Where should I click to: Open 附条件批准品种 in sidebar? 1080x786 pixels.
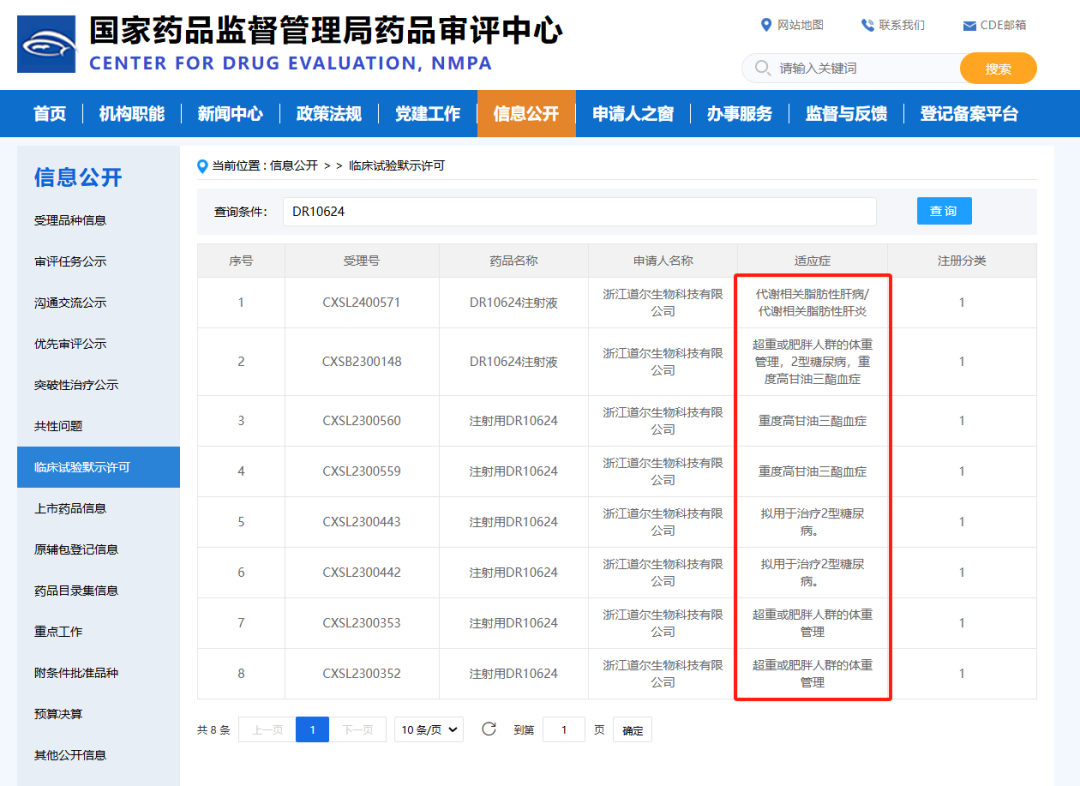[76, 673]
